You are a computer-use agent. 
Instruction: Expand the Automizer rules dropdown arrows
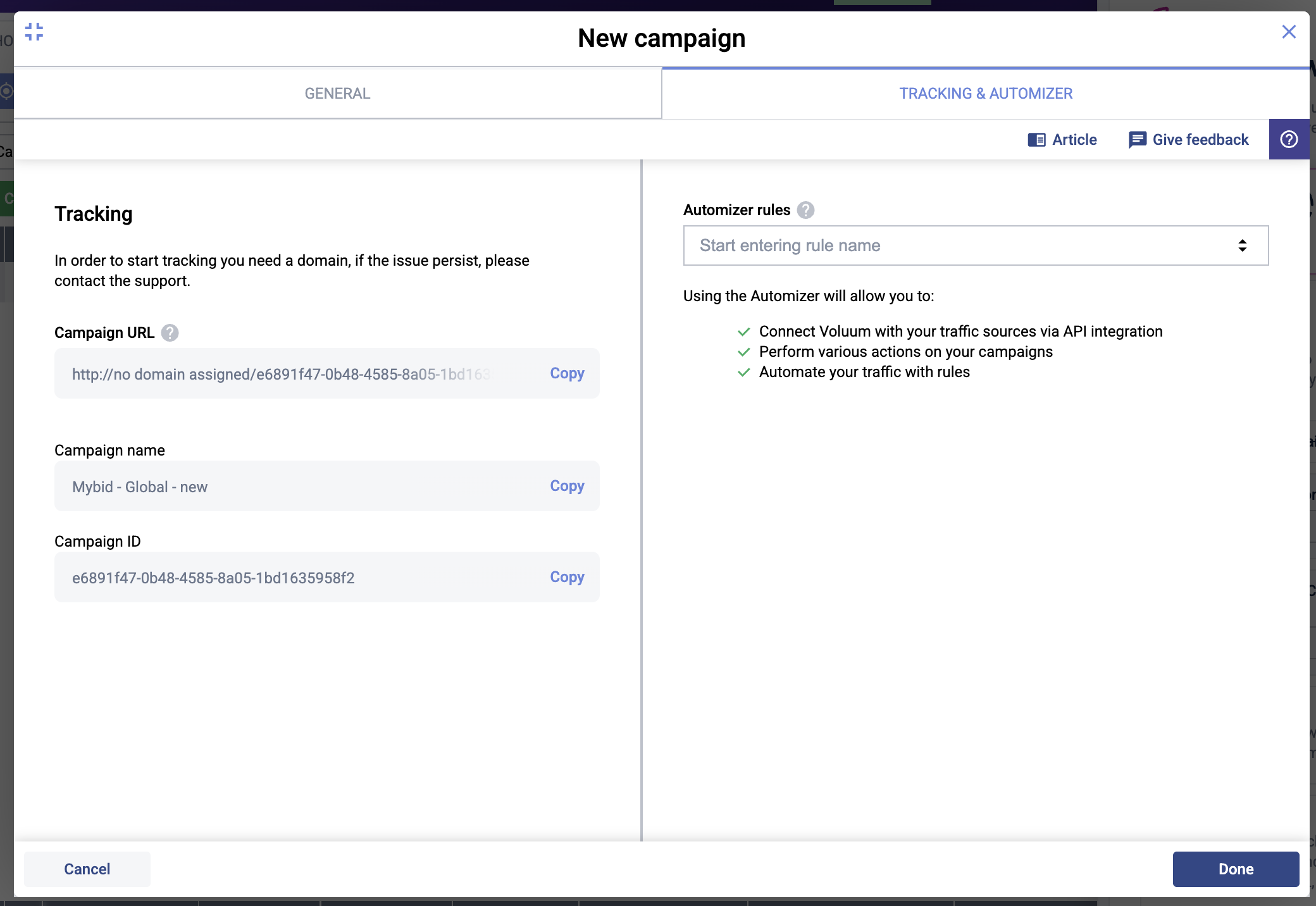click(x=1242, y=245)
